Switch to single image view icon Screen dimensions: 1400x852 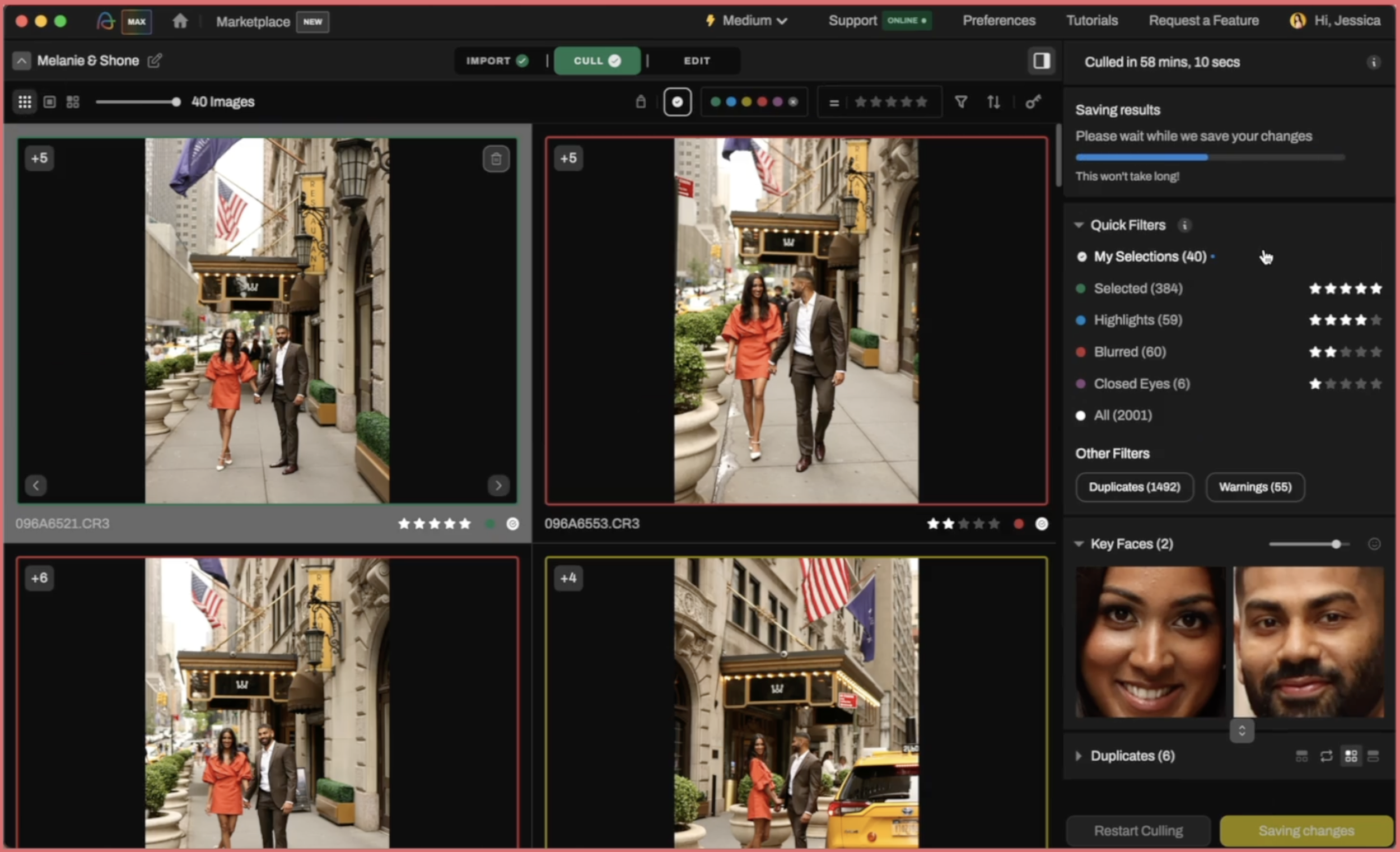[x=49, y=103]
